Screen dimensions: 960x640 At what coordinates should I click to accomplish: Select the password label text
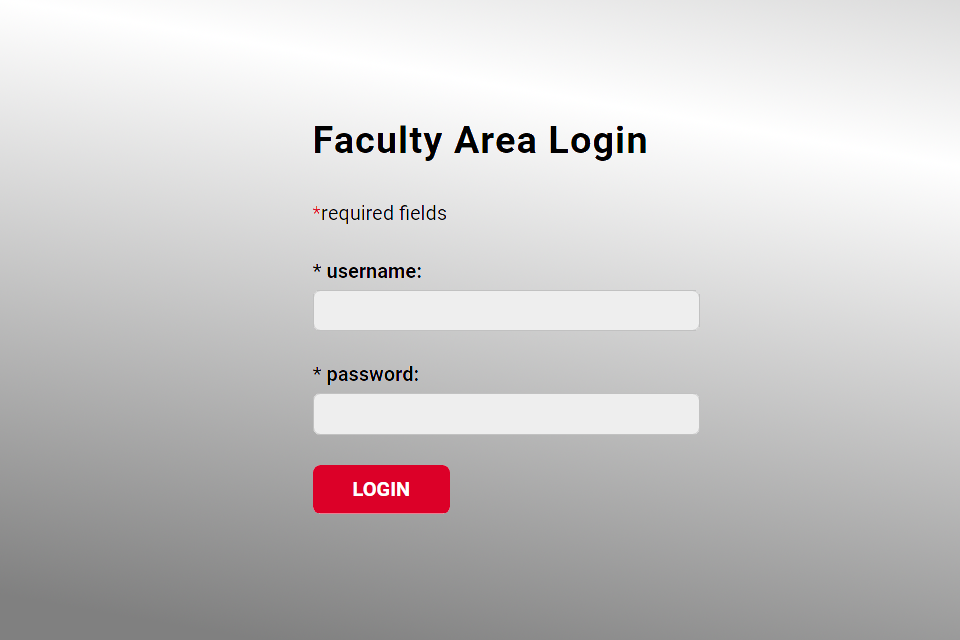[372, 374]
